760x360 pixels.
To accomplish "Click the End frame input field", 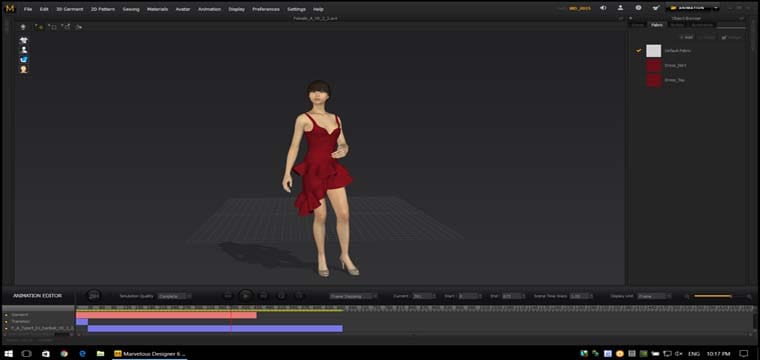I will 513,296.
